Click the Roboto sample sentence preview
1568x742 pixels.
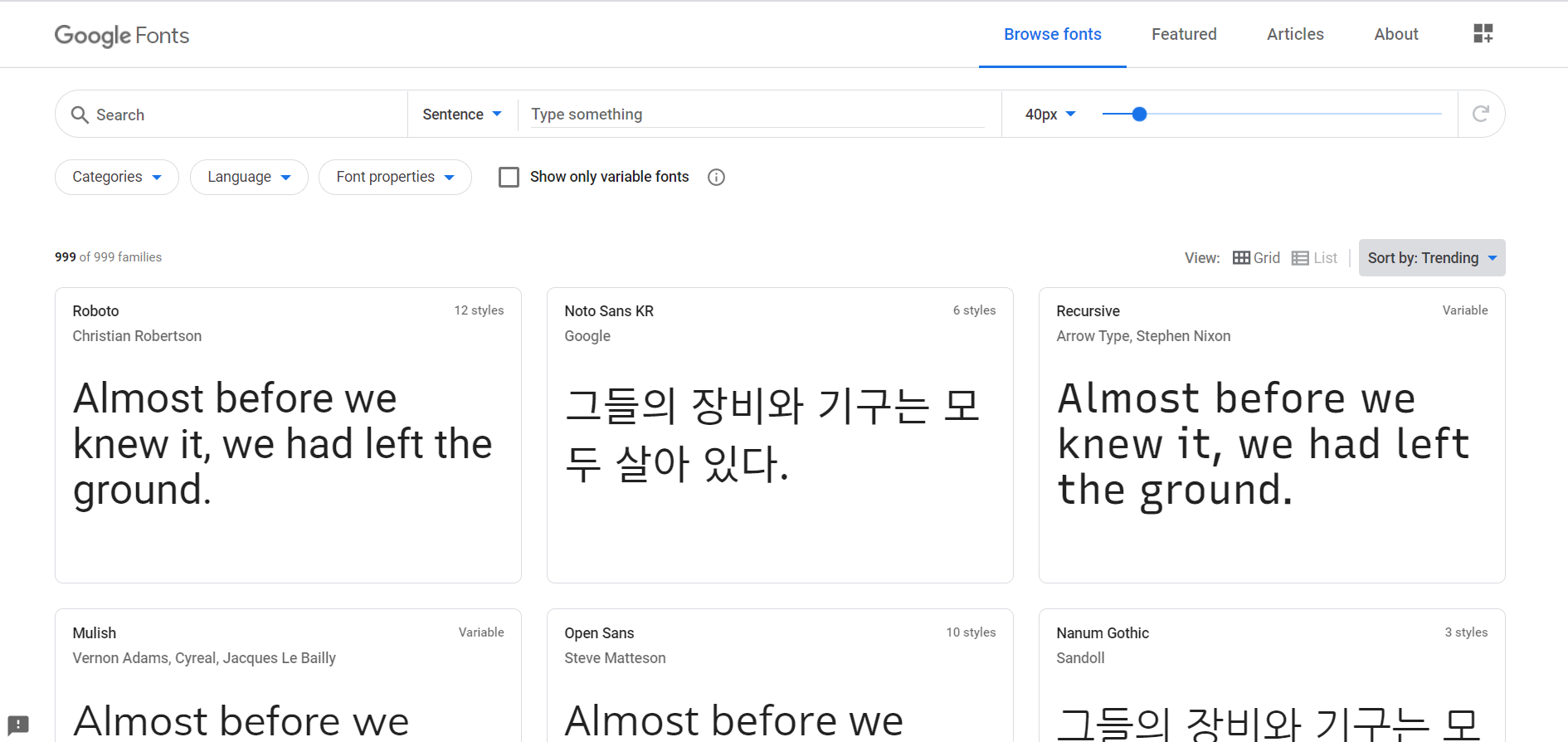tap(282, 444)
